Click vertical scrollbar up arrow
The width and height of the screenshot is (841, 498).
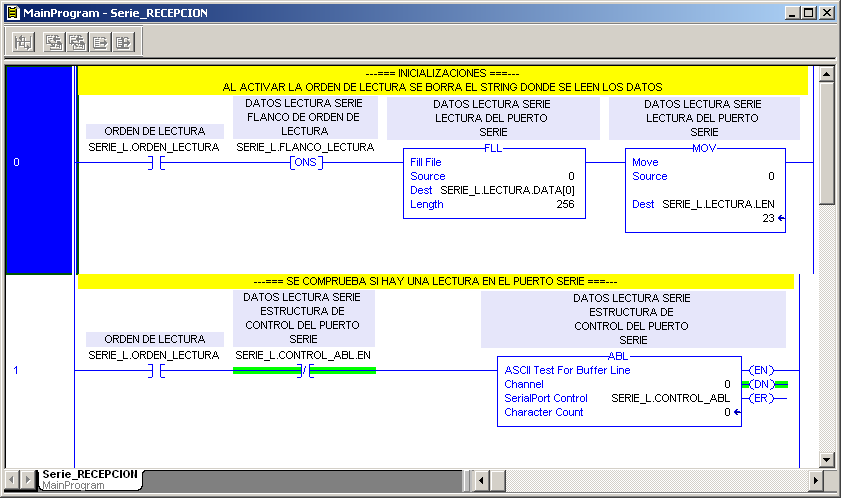click(827, 74)
